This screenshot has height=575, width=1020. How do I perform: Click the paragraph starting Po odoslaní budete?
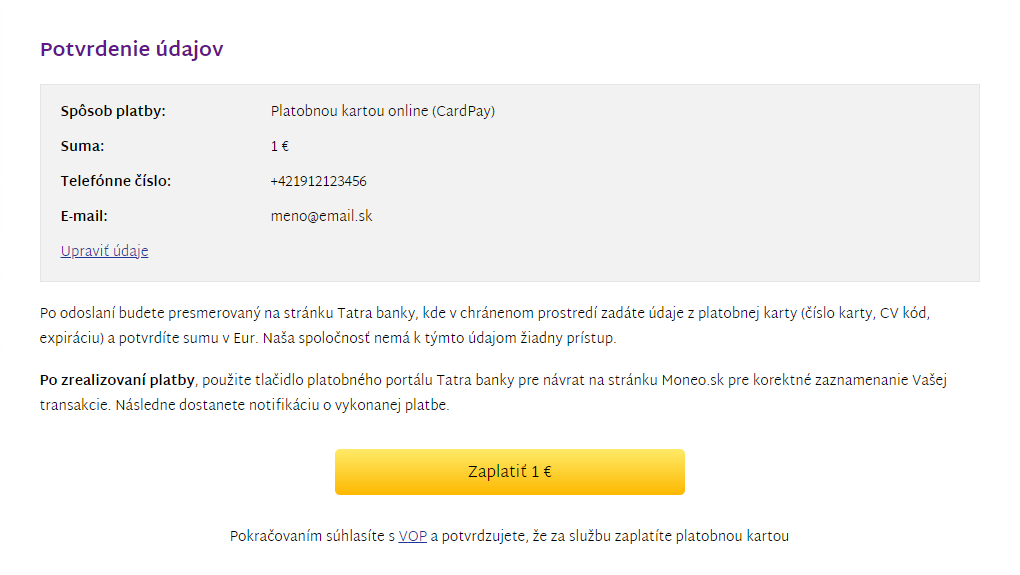tap(485, 326)
